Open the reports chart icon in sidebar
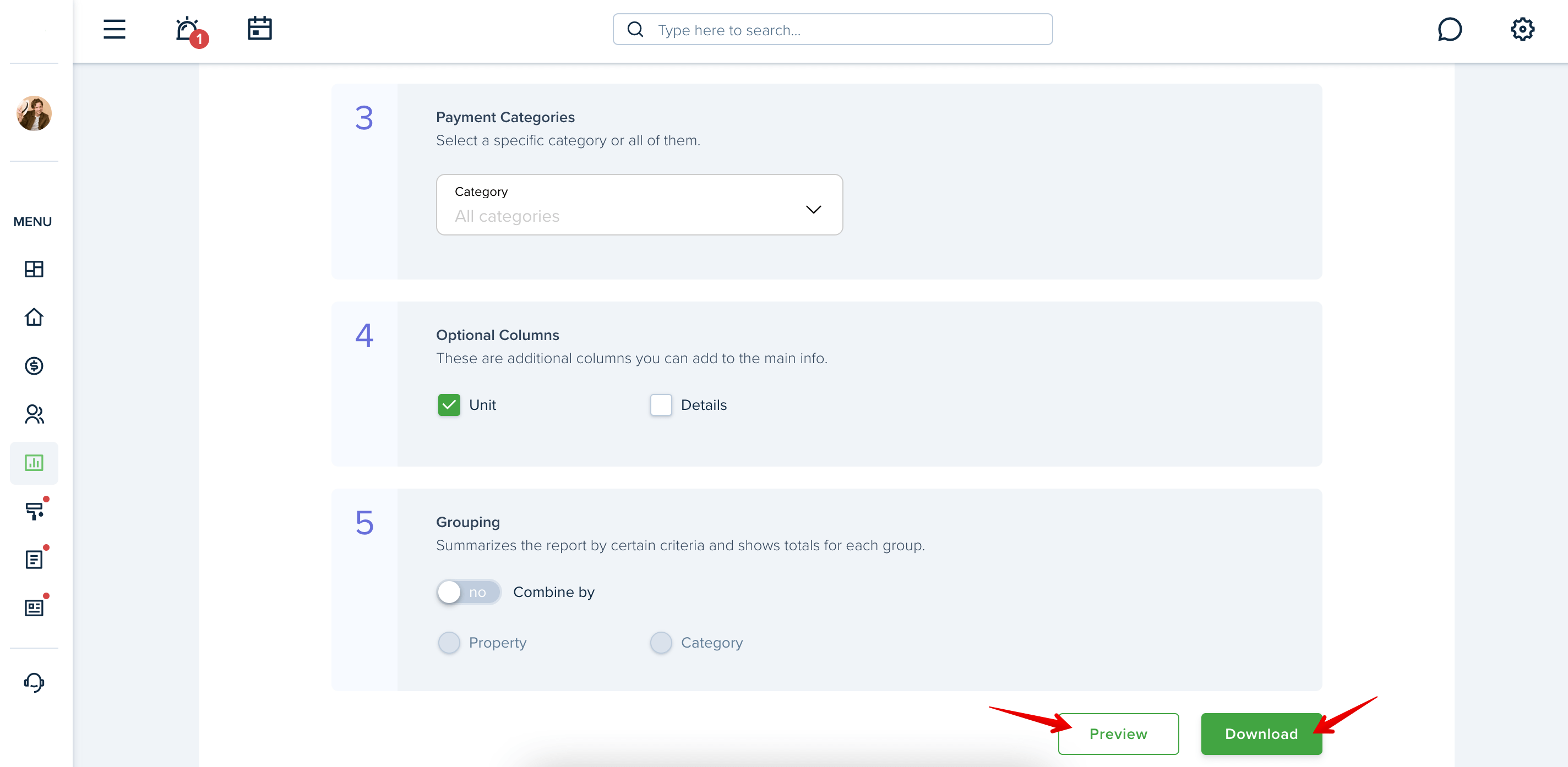This screenshot has height=767, width=1568. click(x=34, y=463)
